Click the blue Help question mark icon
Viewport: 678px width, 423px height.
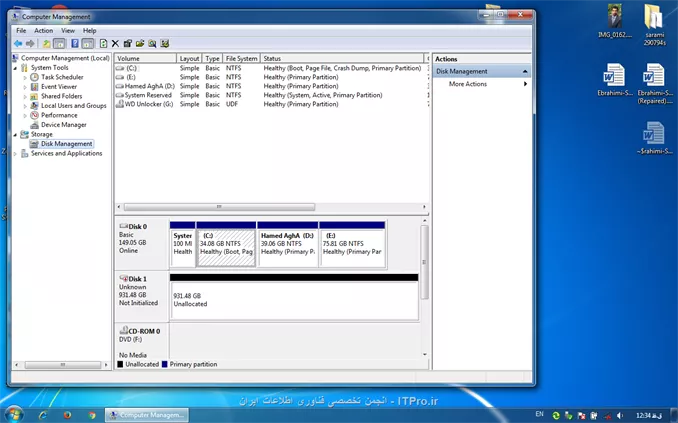(75, 43)
